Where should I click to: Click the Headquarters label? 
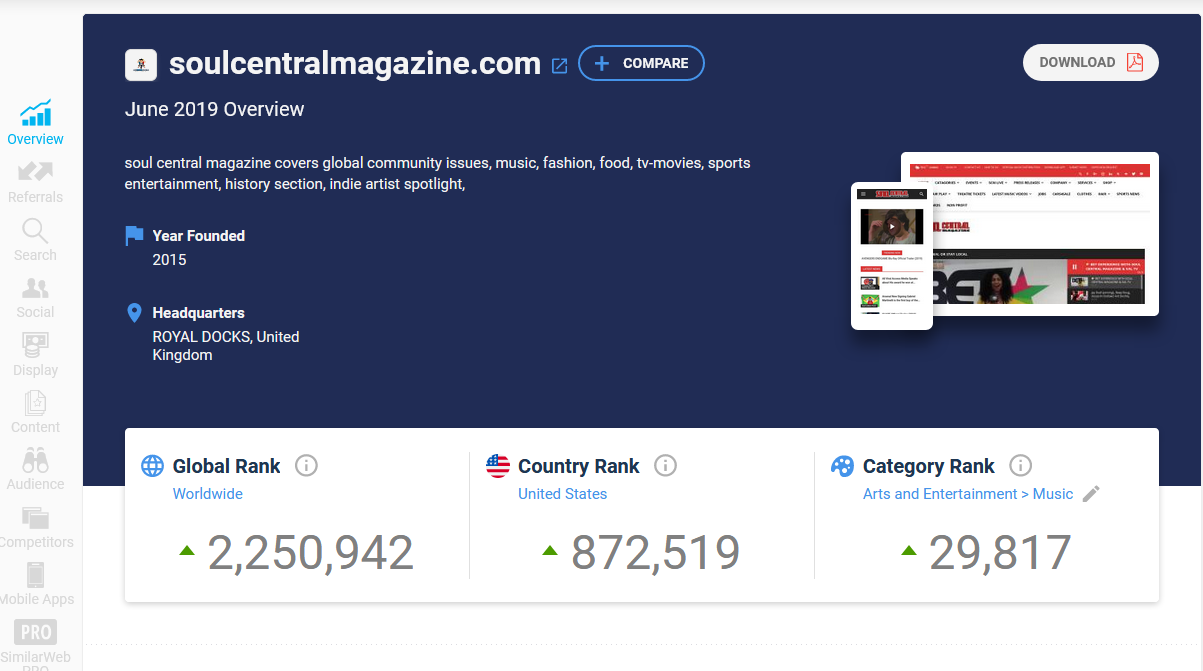pyautogui.click(x=199, y=313)
